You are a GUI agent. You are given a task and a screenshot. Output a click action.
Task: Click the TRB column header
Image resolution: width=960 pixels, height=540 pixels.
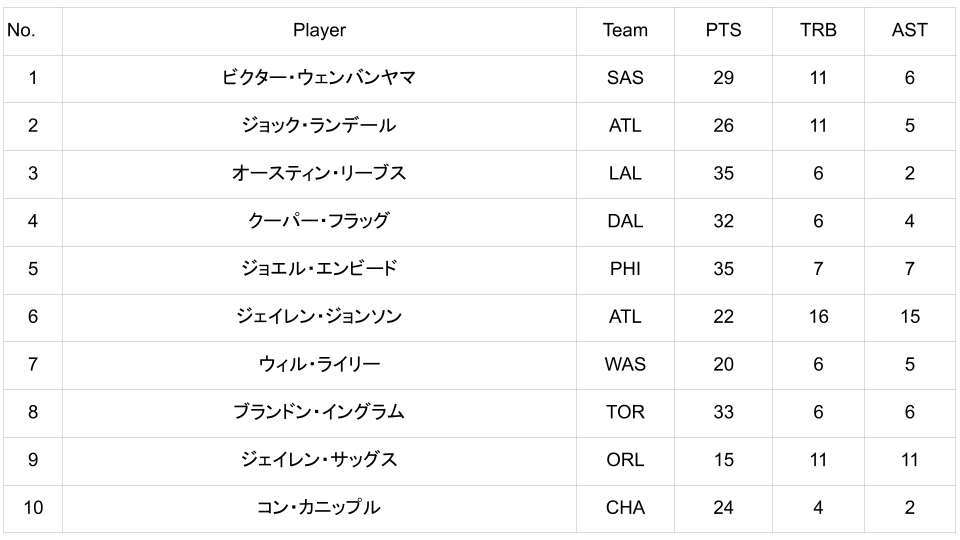click(x=818, y=30)
